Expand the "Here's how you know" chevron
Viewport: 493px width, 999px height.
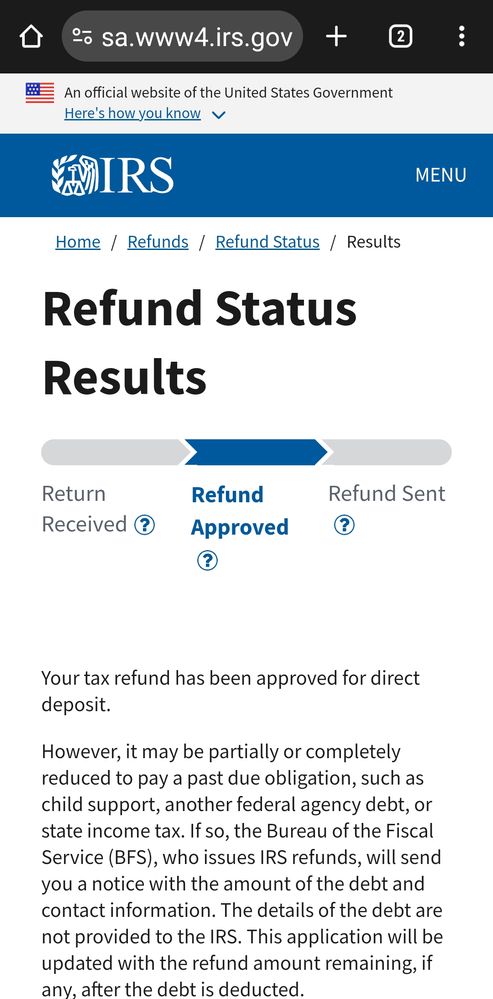218,115
